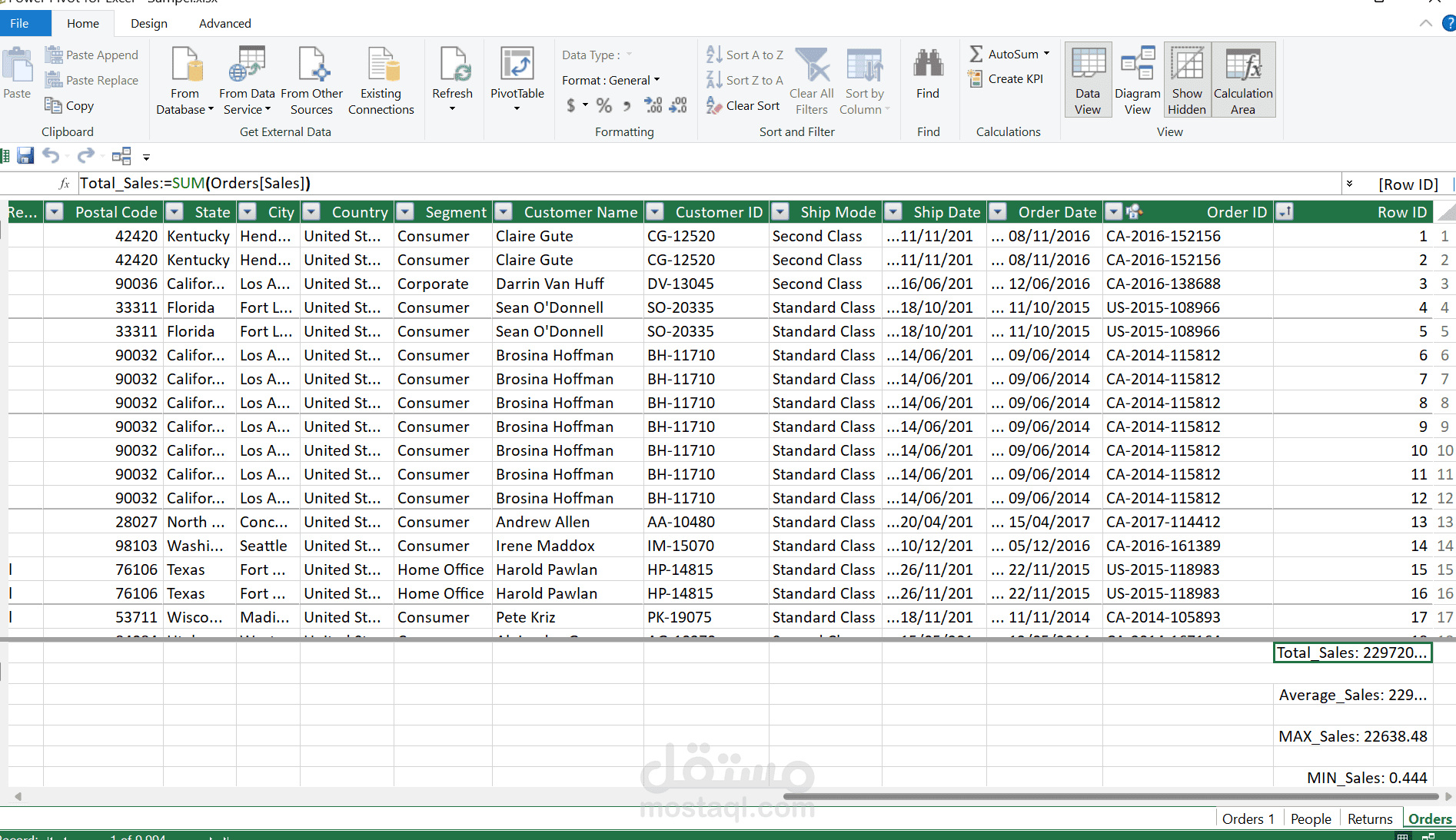
Task: Select the MIN_Sales measure cell
Action: [x=1352, y=778]
